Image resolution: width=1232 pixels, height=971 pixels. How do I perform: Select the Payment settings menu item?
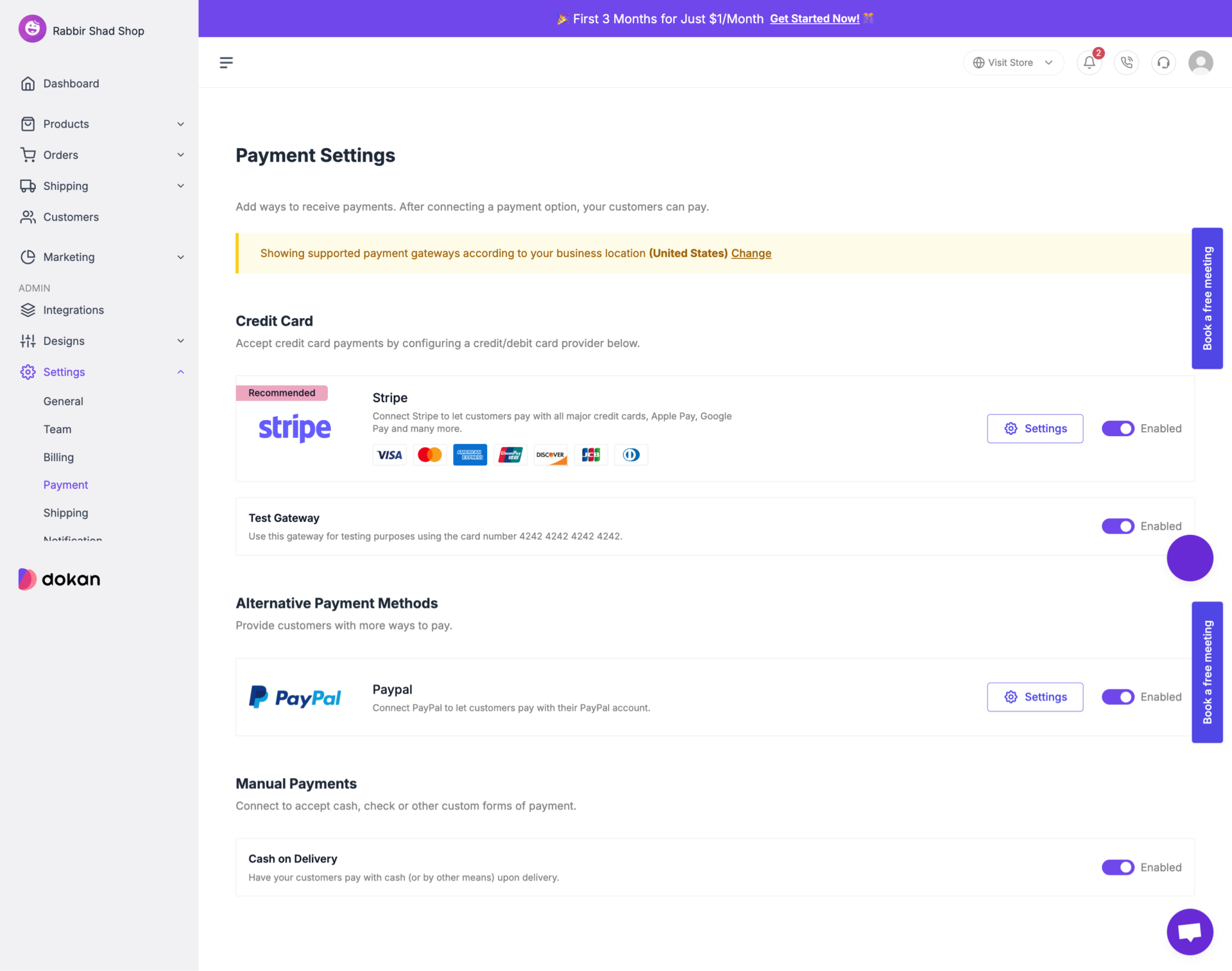65,485
